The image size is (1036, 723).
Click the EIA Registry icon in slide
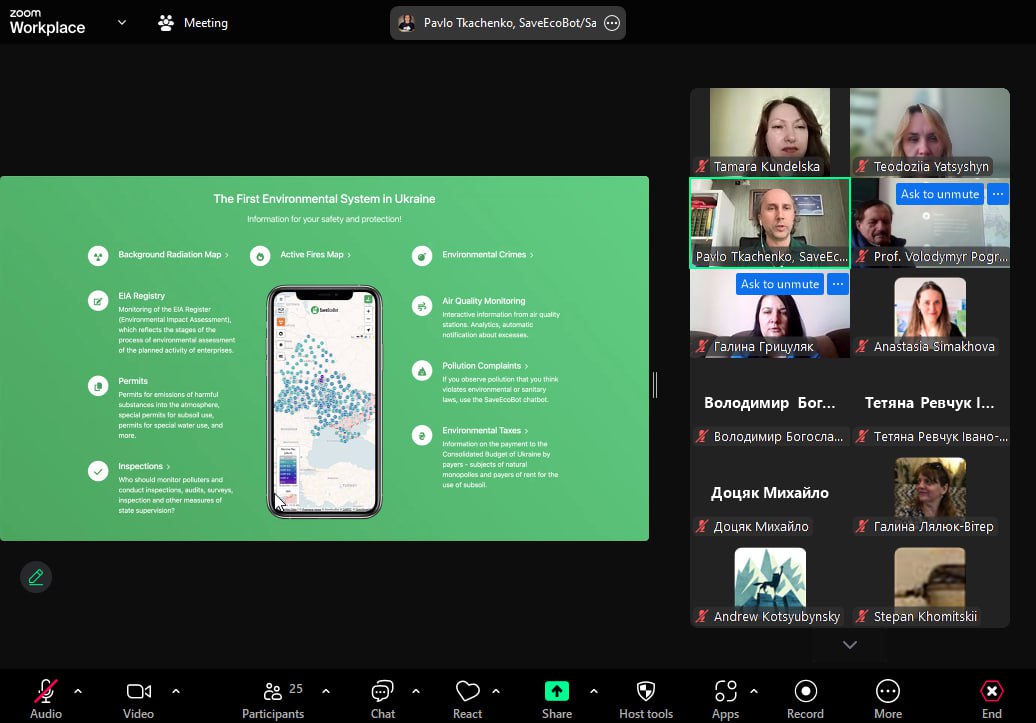coord(98,301)
